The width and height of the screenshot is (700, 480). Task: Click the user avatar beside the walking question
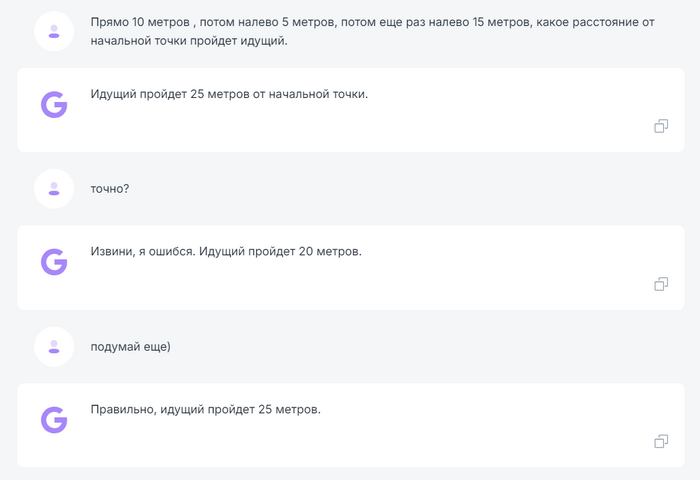pyautogui.click(x=54, y=31)
